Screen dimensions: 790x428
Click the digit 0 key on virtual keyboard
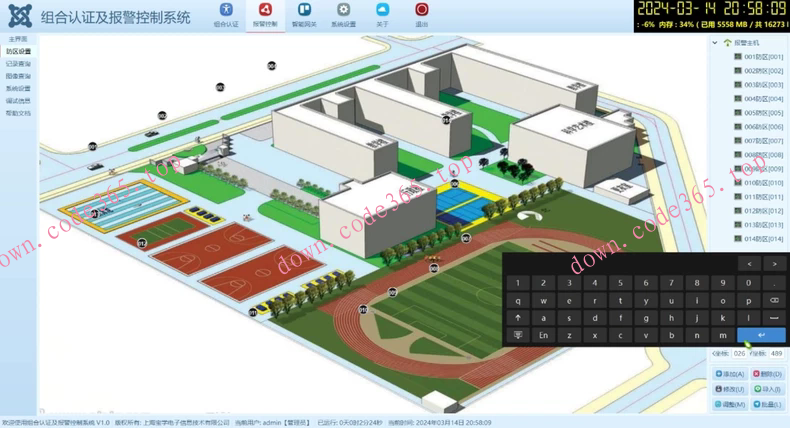tap(748, 283)
